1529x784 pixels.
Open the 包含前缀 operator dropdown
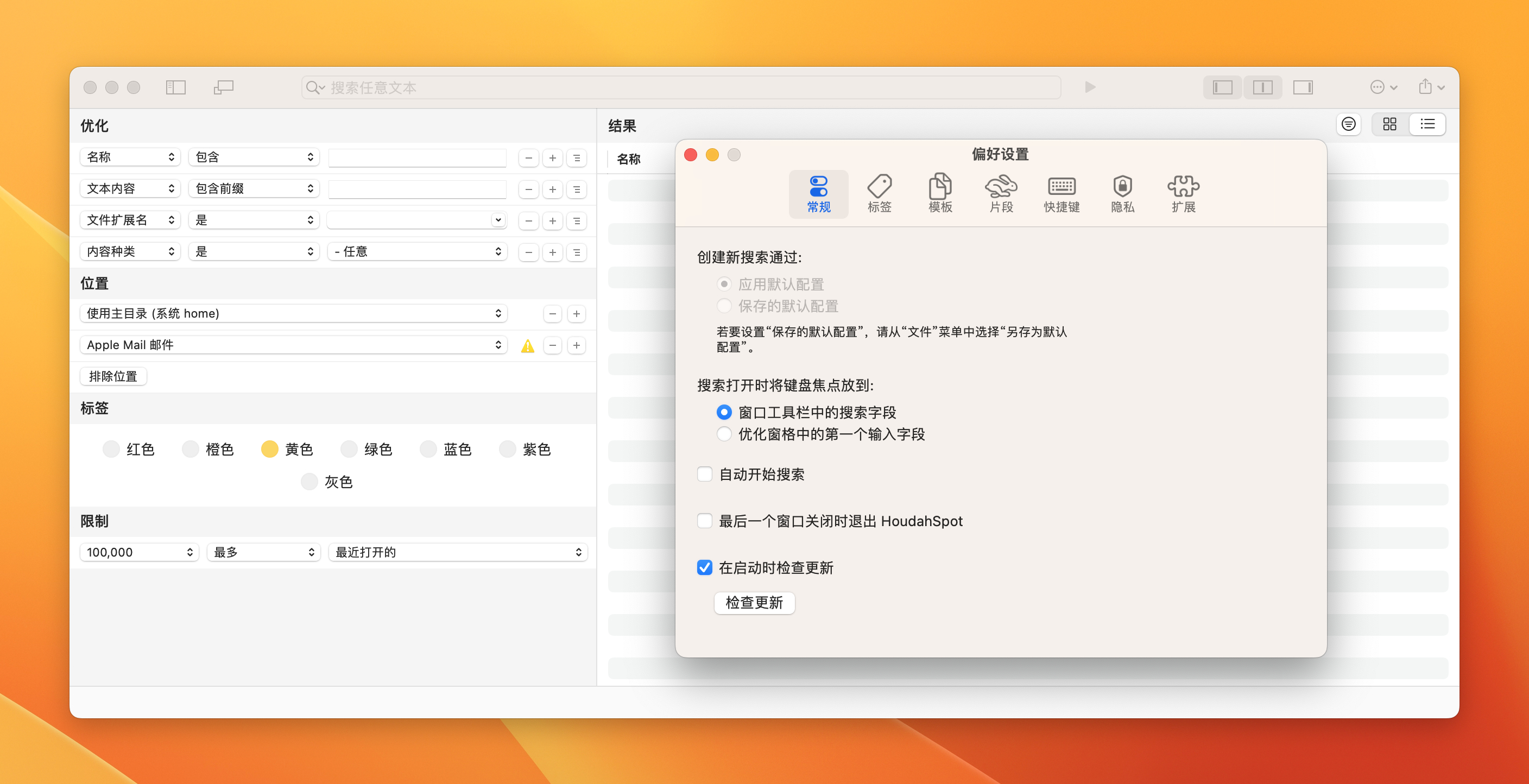coord(254,189)
